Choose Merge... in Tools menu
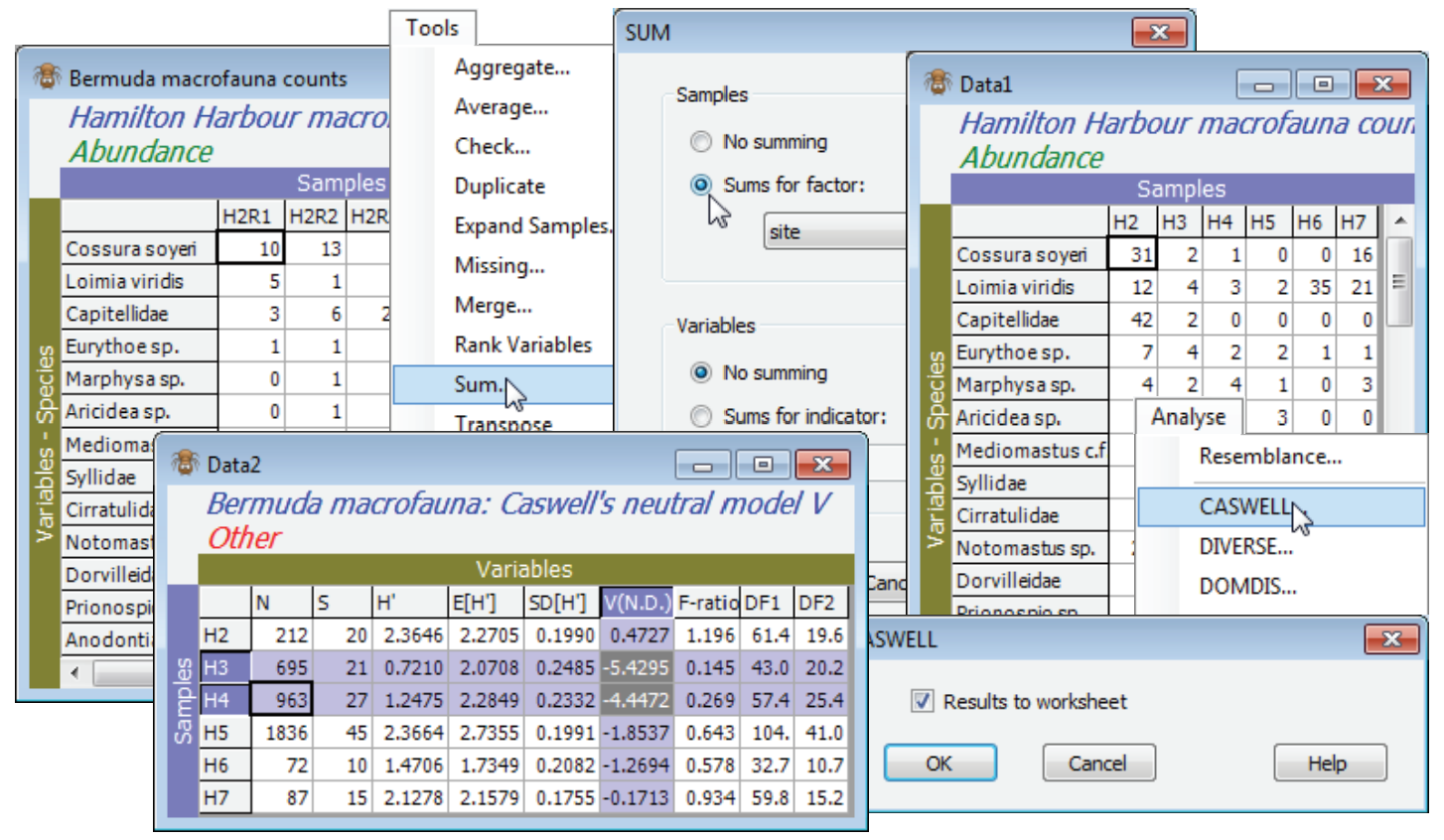The image size is (1444, 840). click(493, 306)
